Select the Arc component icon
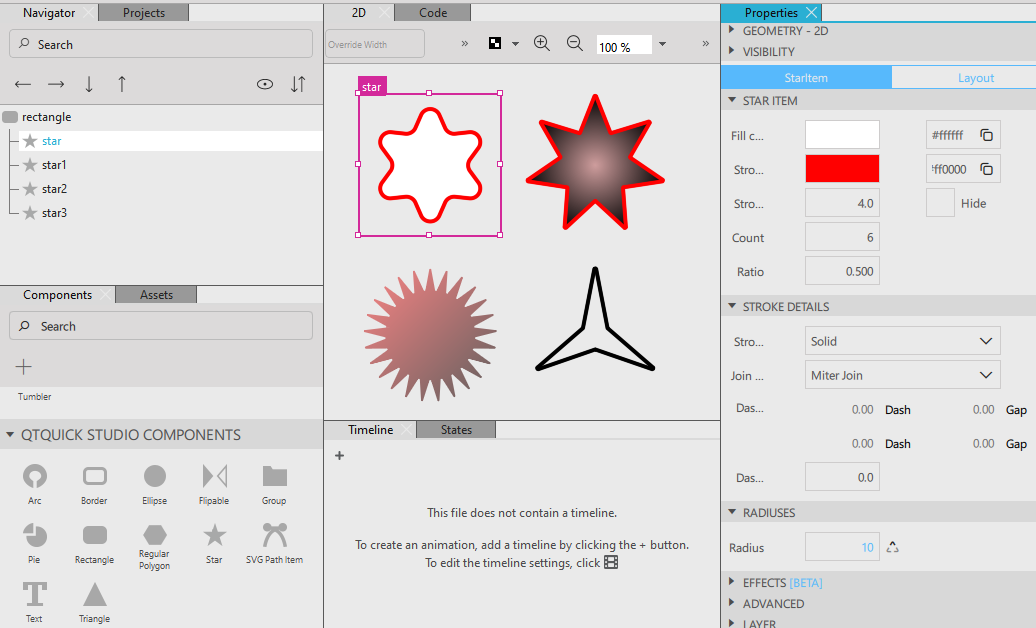Image resolution: width=1036 pixels, height=628 pixels. pos(35,476)
